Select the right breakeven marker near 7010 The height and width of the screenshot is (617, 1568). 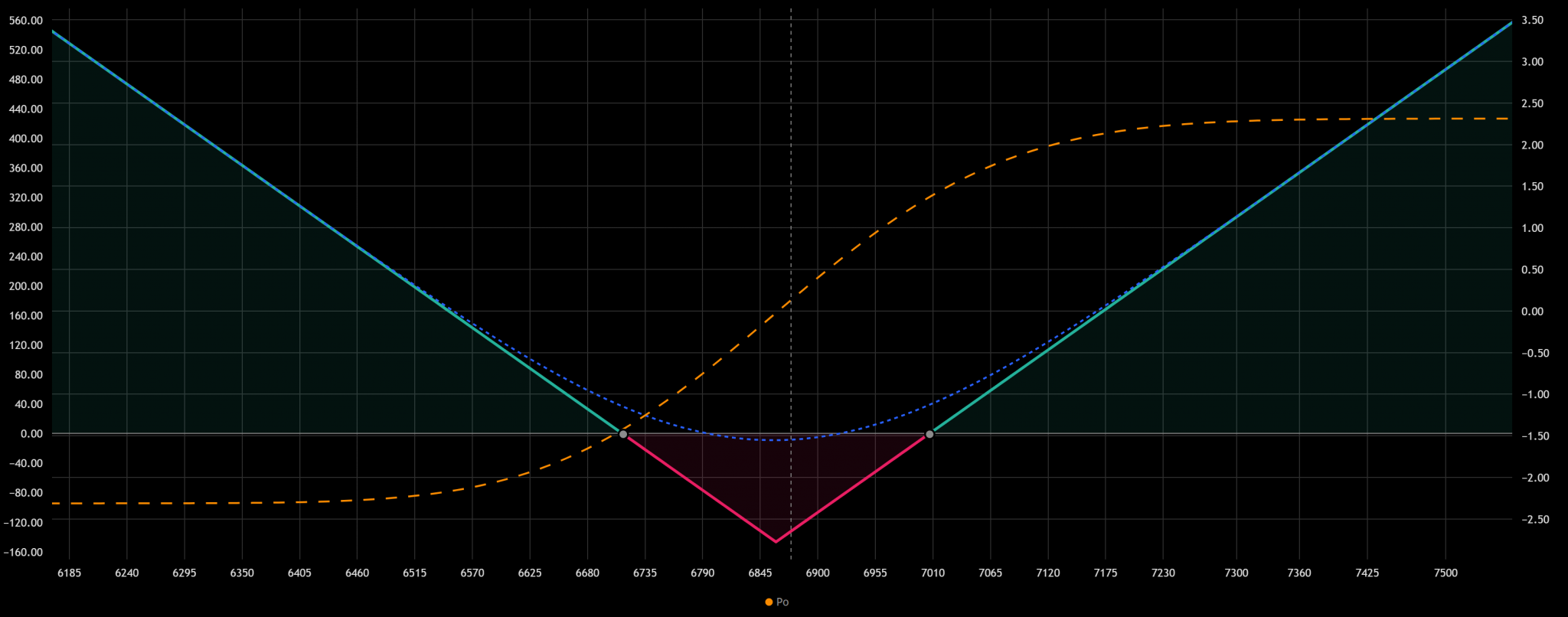(929, 434)
